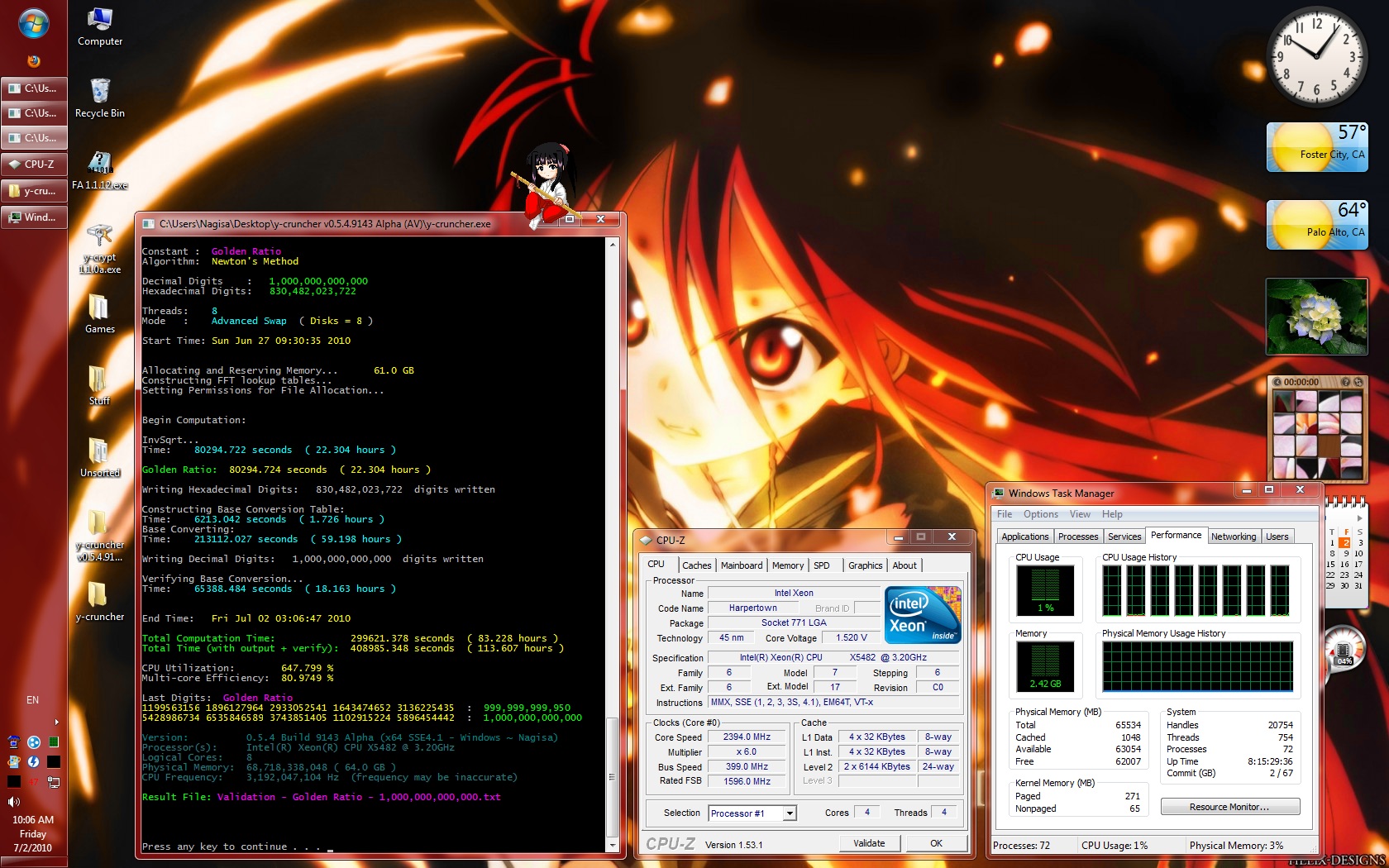Click the puzzle gadget shuffle icon
Image resolution: width=1389 pixels, height=868 pixels.
(1358, 382)
